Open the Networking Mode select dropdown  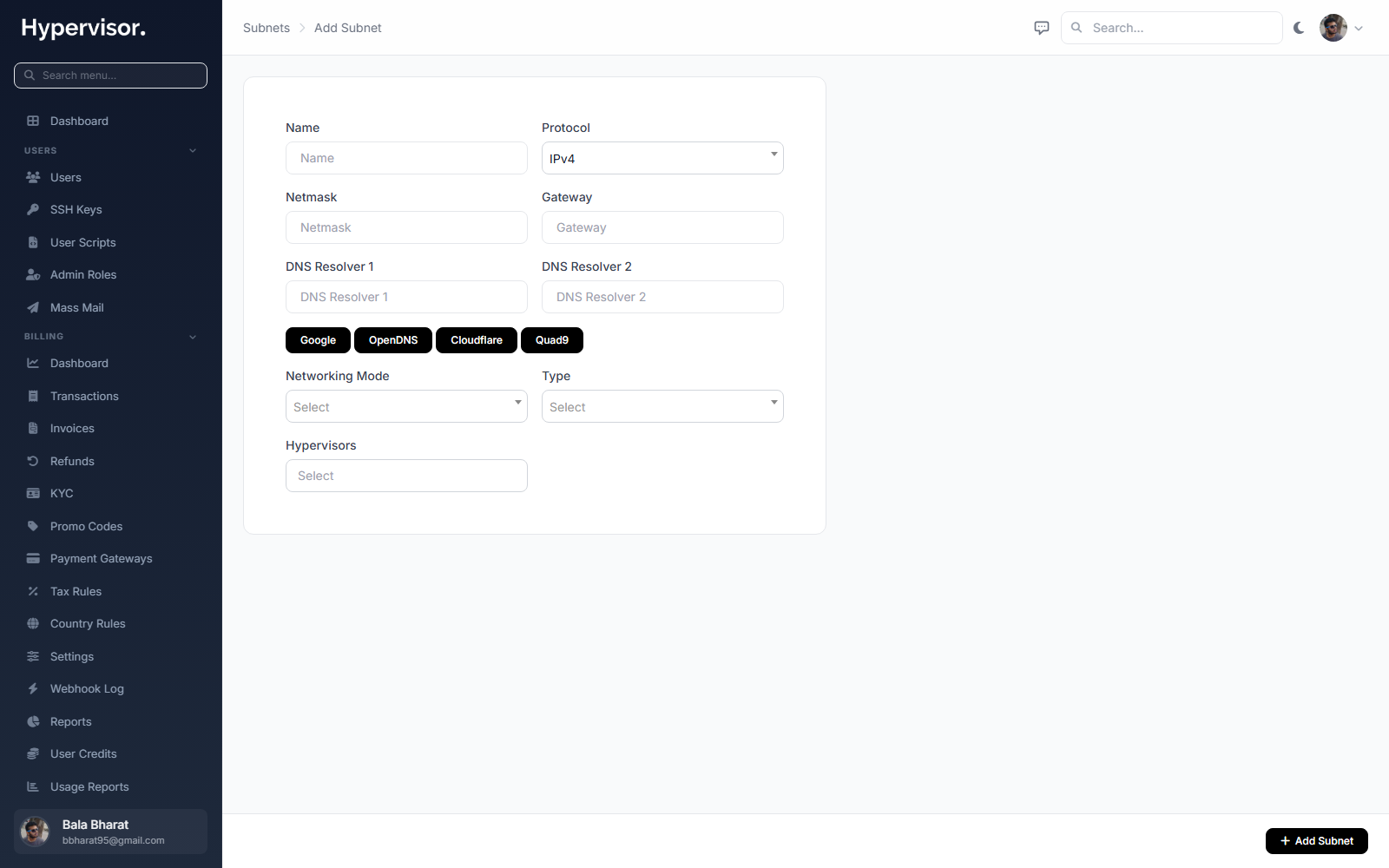pos(406,406)
